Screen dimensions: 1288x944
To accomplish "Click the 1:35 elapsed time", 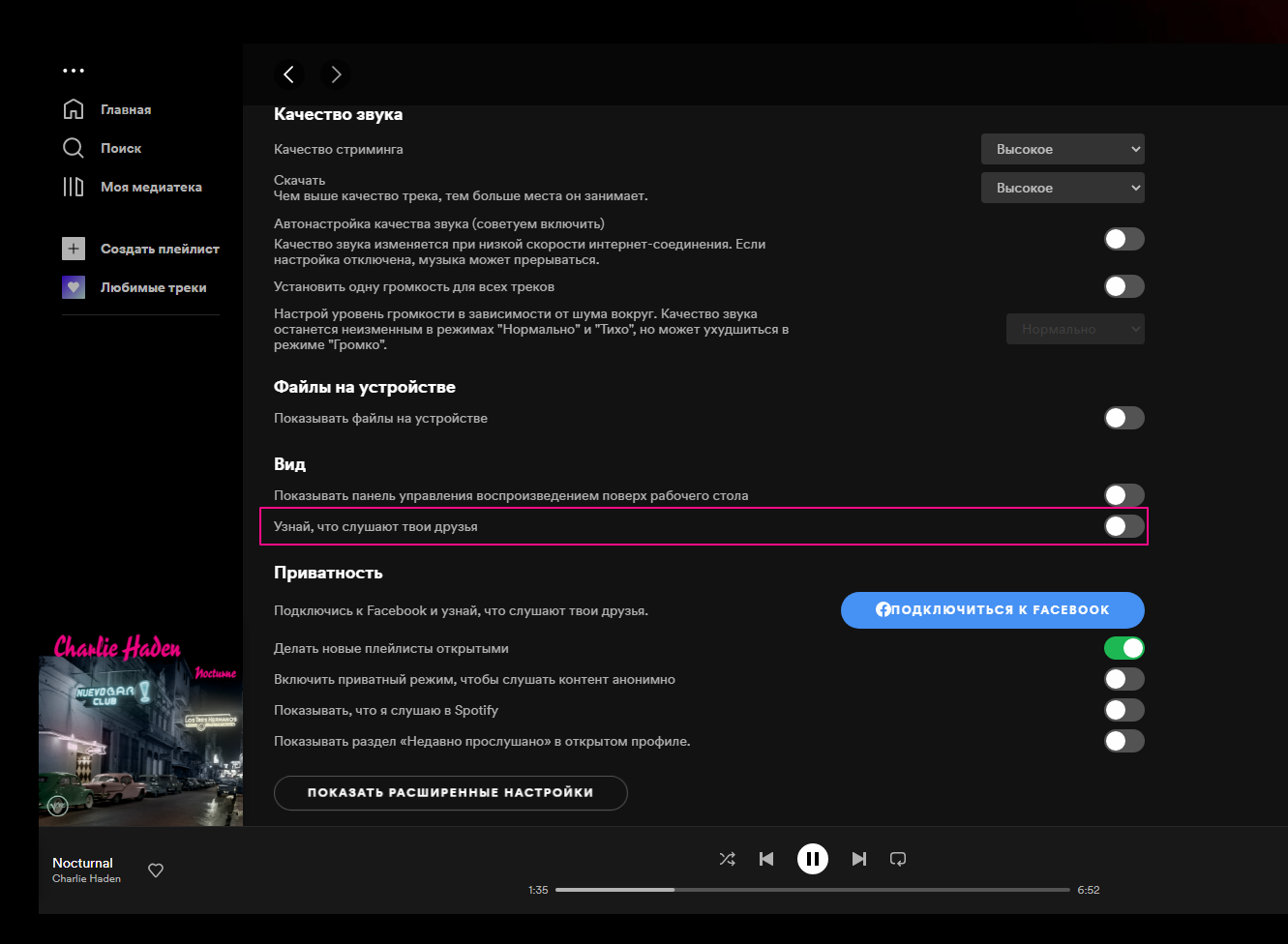I will 538,890.
